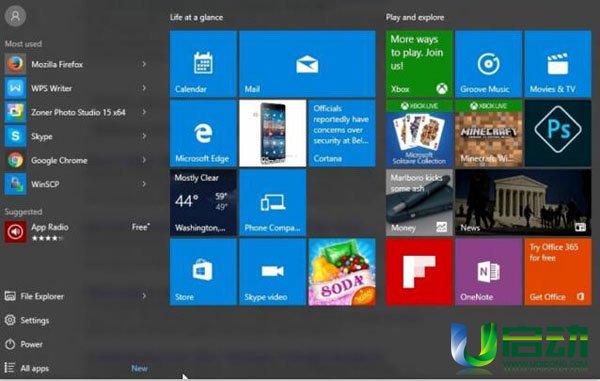The height and width of the screenshot is (381, 600).
Task: Expand File Explorer submenu arrow
Action: [144, 296]
